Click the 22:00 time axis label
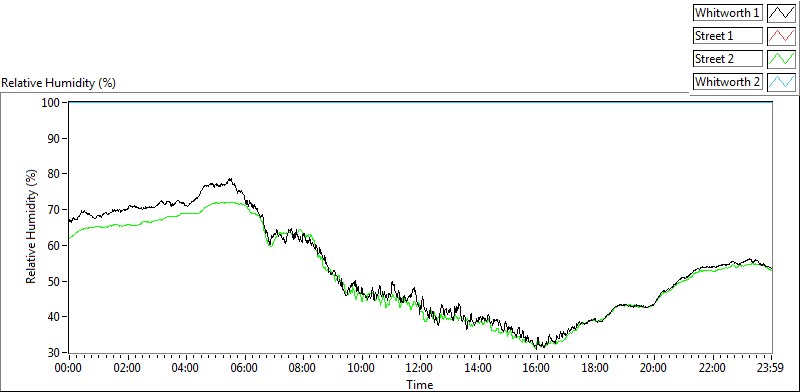800x392 pixels. 713,367
